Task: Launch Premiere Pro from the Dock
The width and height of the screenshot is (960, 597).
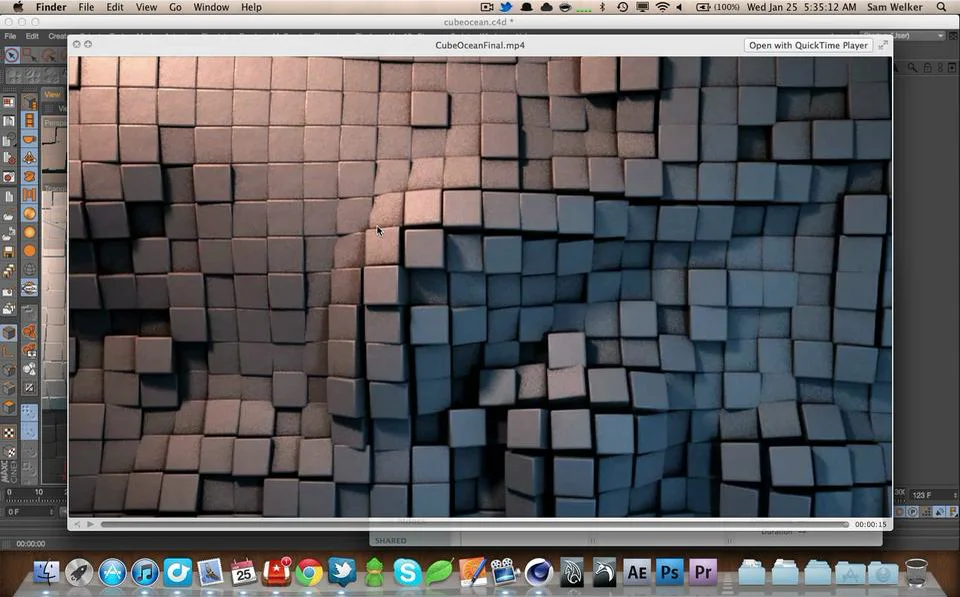Action: pyautogui.click(x=703, y=573)
